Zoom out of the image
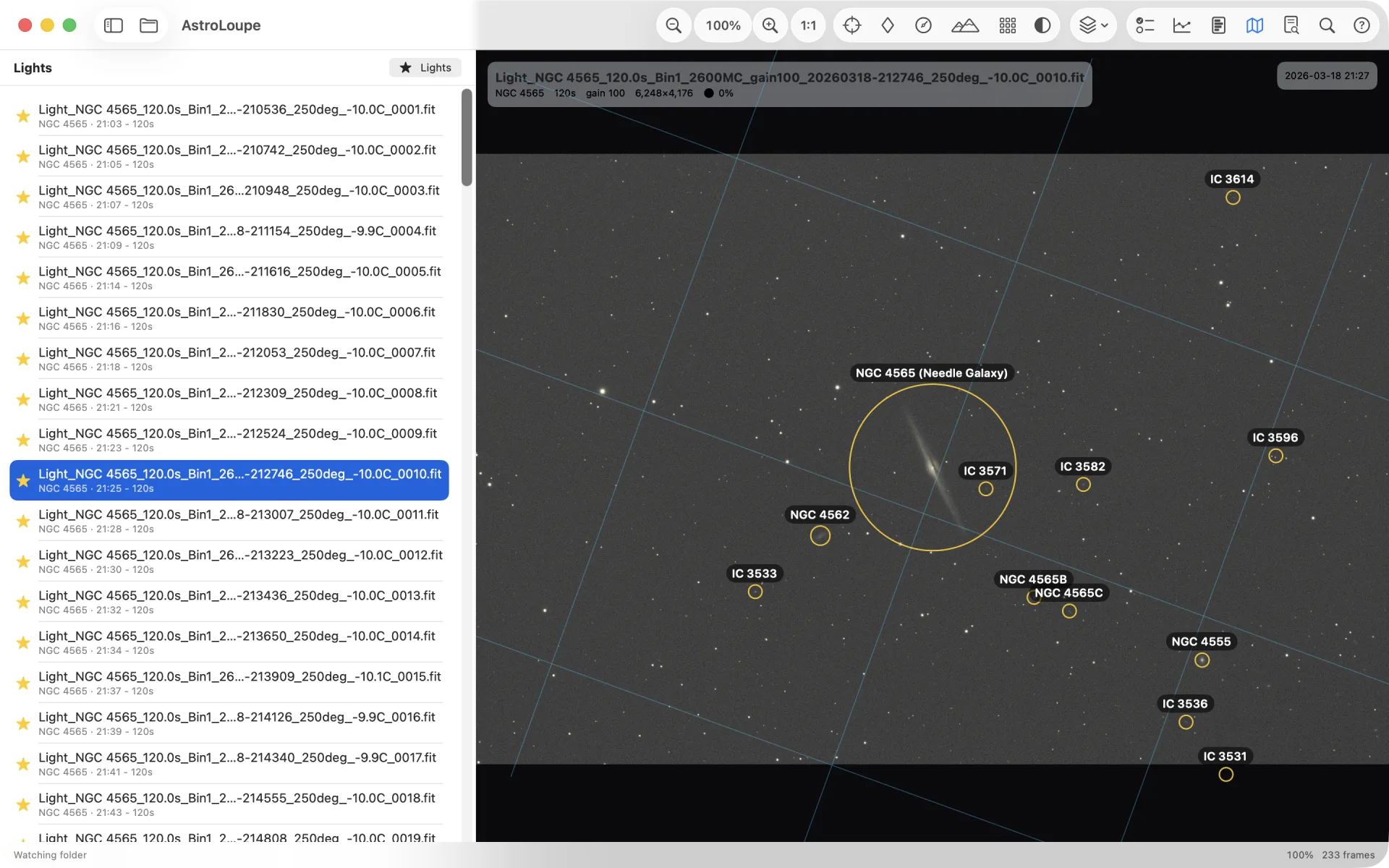The width and height of the screenshot is (1389, 868). tap(674, 25)
